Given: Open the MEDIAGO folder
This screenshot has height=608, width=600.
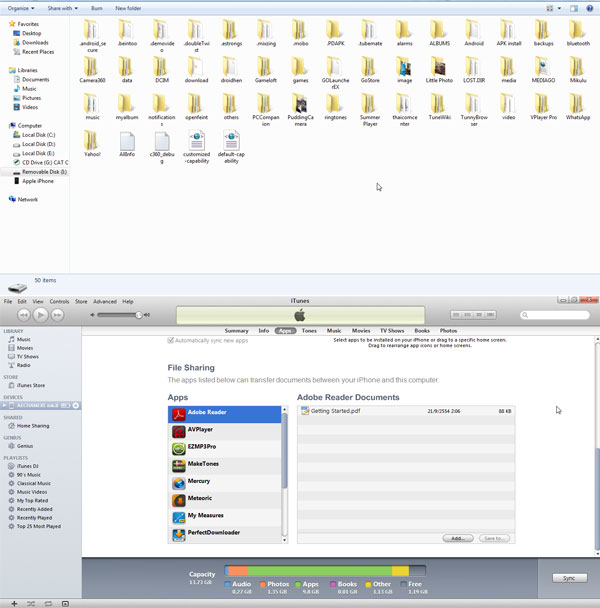Looking at the screenshot, I should [x=543, y=71].
